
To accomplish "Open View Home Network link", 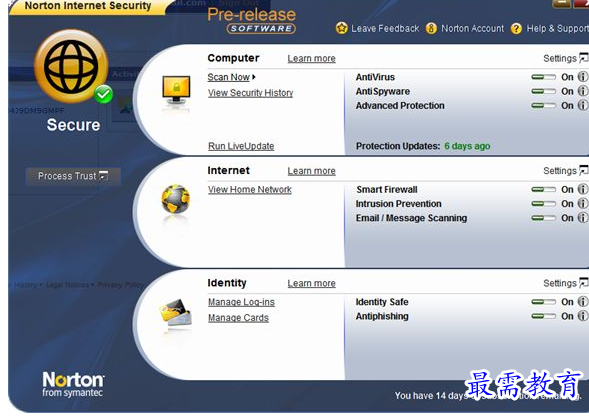I will pyautogui.click(x=250, y=190).
